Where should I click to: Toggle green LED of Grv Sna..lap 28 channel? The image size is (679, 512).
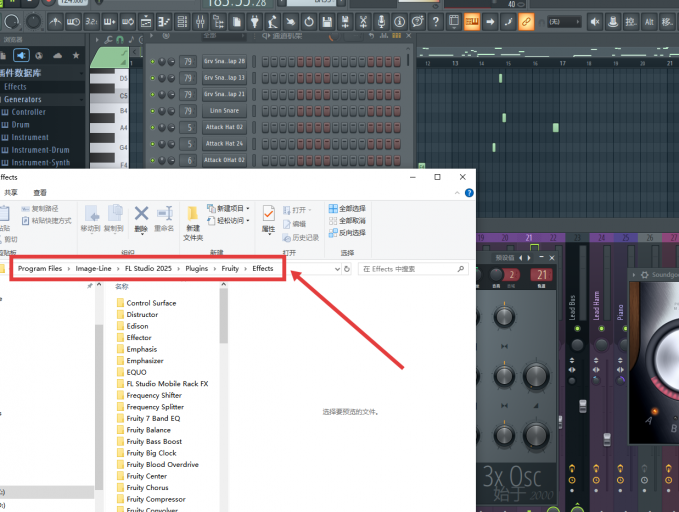152,62
